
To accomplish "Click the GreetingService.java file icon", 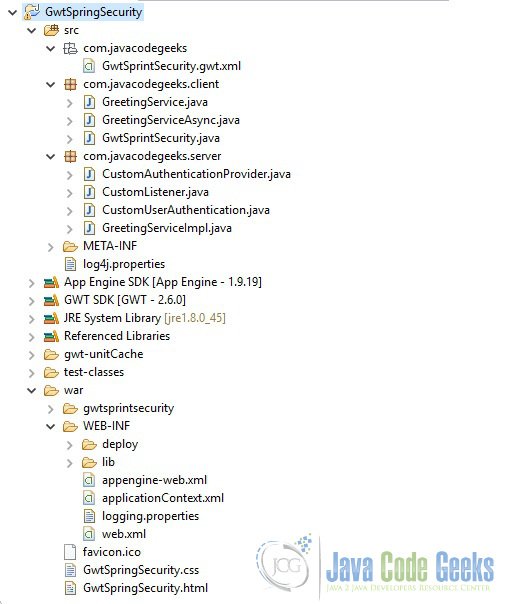I will (89, 102).
